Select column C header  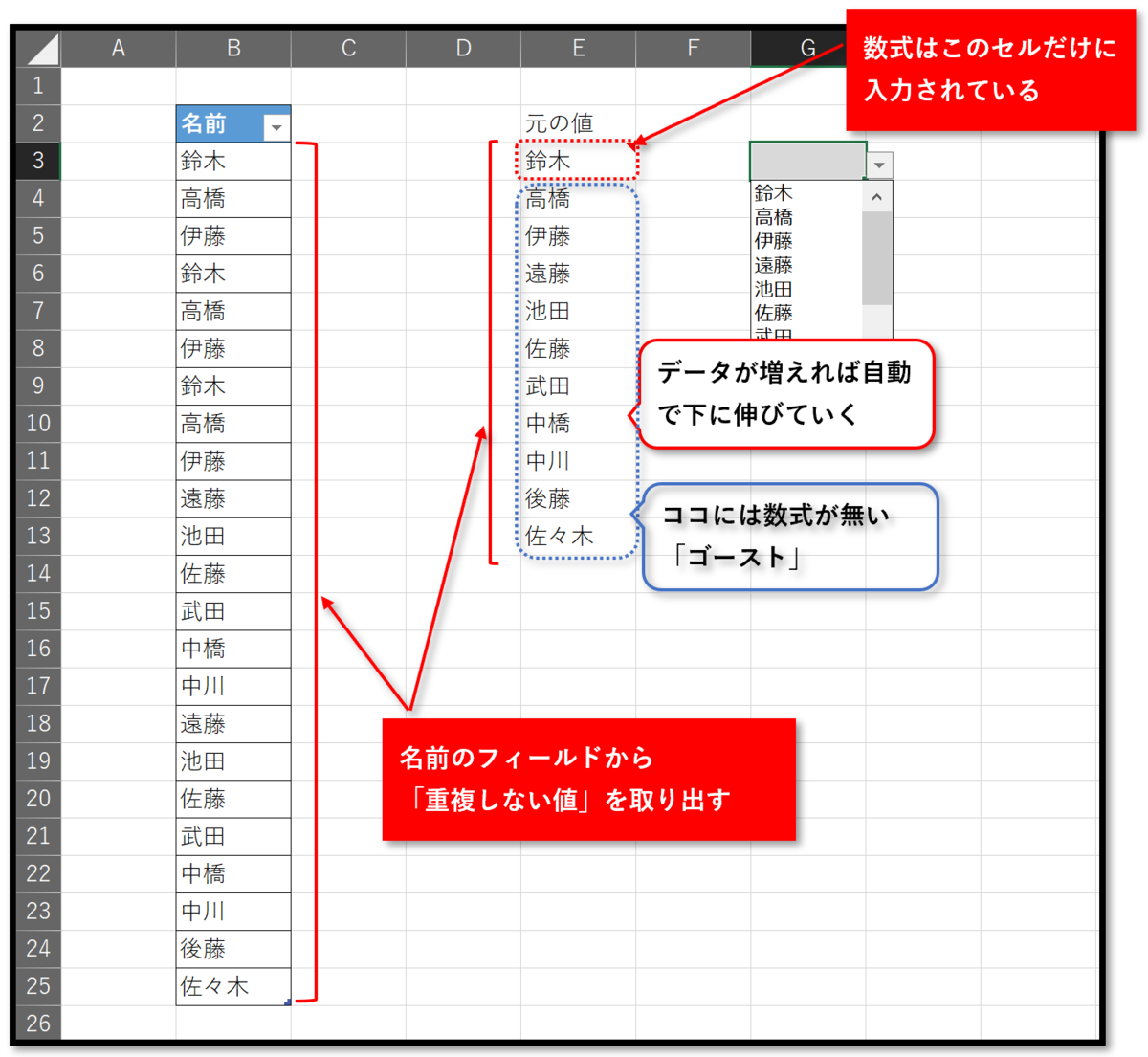pos(348,48)
